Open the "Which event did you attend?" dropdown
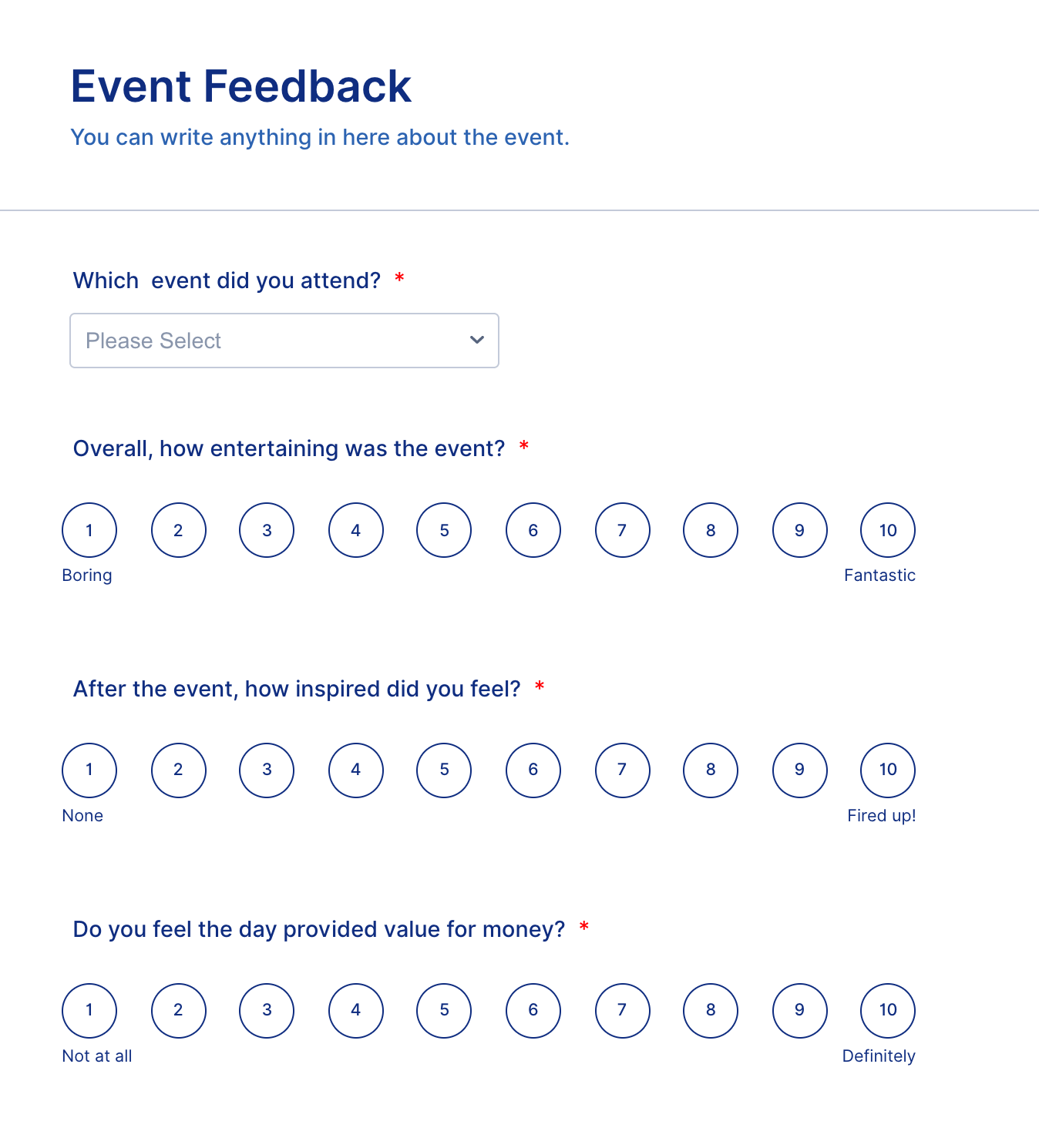 tap(284, 341)
